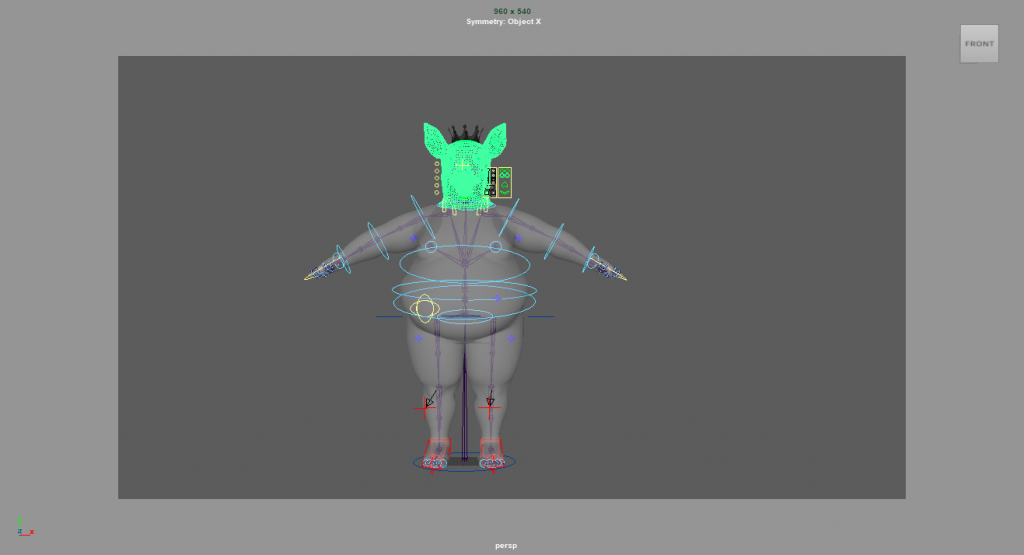This screenshot has width=1024, height=555.
Task: Select the purple thigh cross locator on screen left
Action: click(x=419, y=338)
